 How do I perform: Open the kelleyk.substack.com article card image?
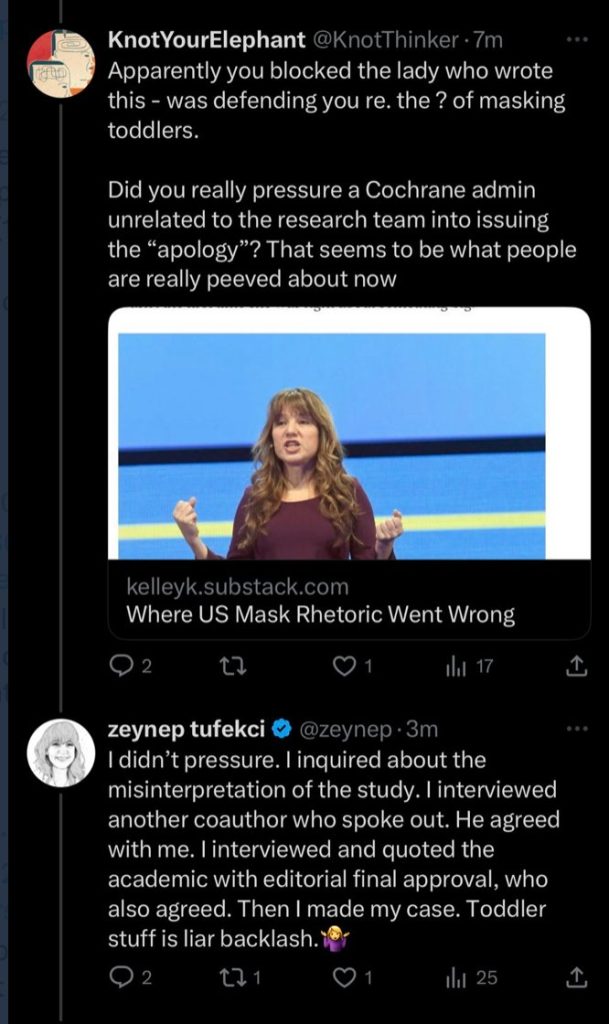tap(332, 445)
